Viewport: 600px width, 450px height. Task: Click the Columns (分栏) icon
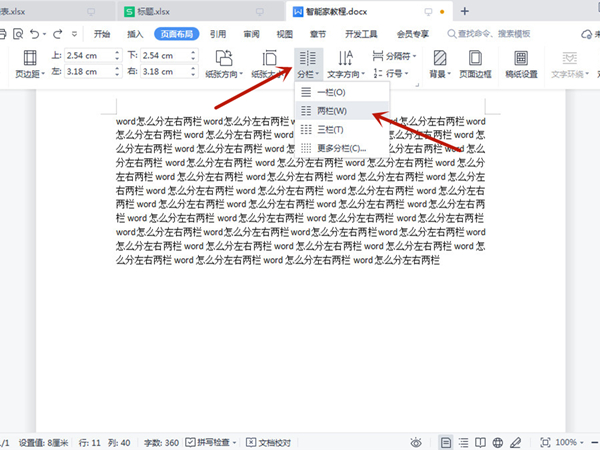click(305, 59)
